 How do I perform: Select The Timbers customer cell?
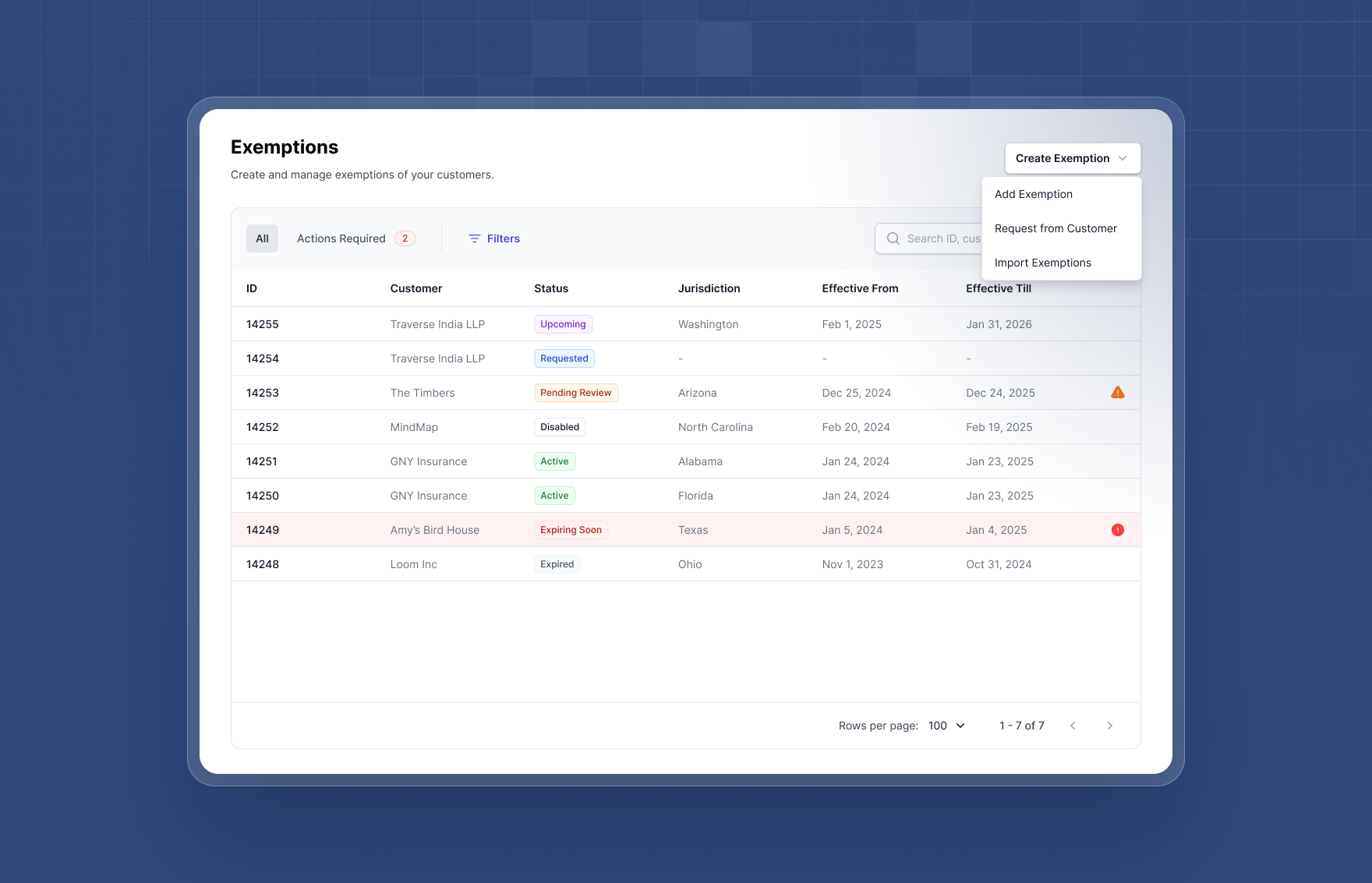pyautogui.click(x=423, y=393)
